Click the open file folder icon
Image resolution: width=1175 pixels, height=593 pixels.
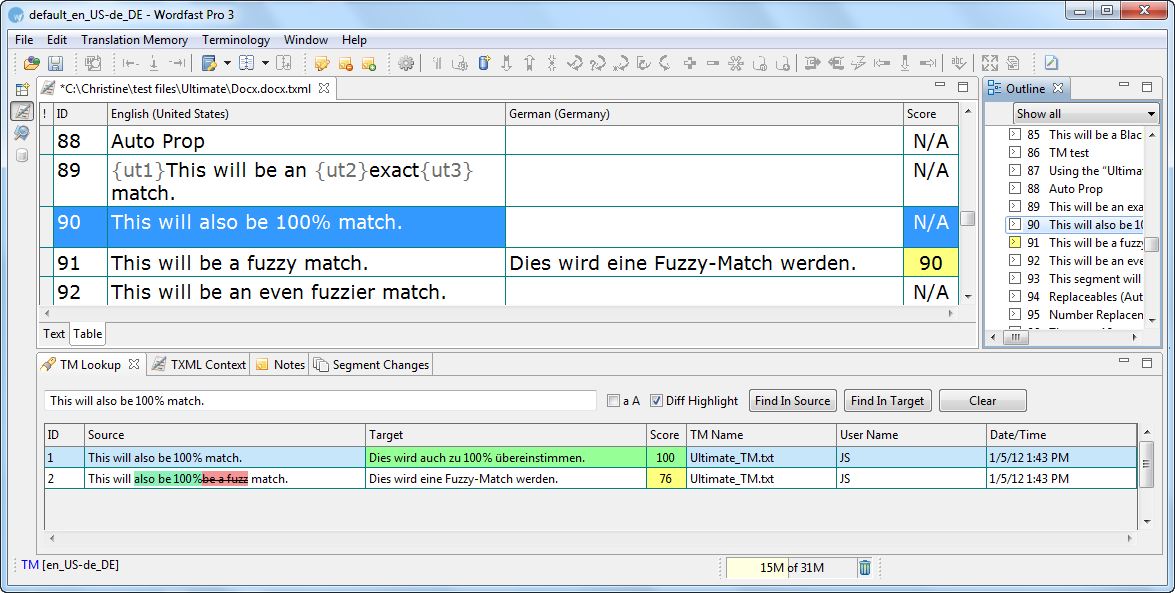tap(32, 64)
